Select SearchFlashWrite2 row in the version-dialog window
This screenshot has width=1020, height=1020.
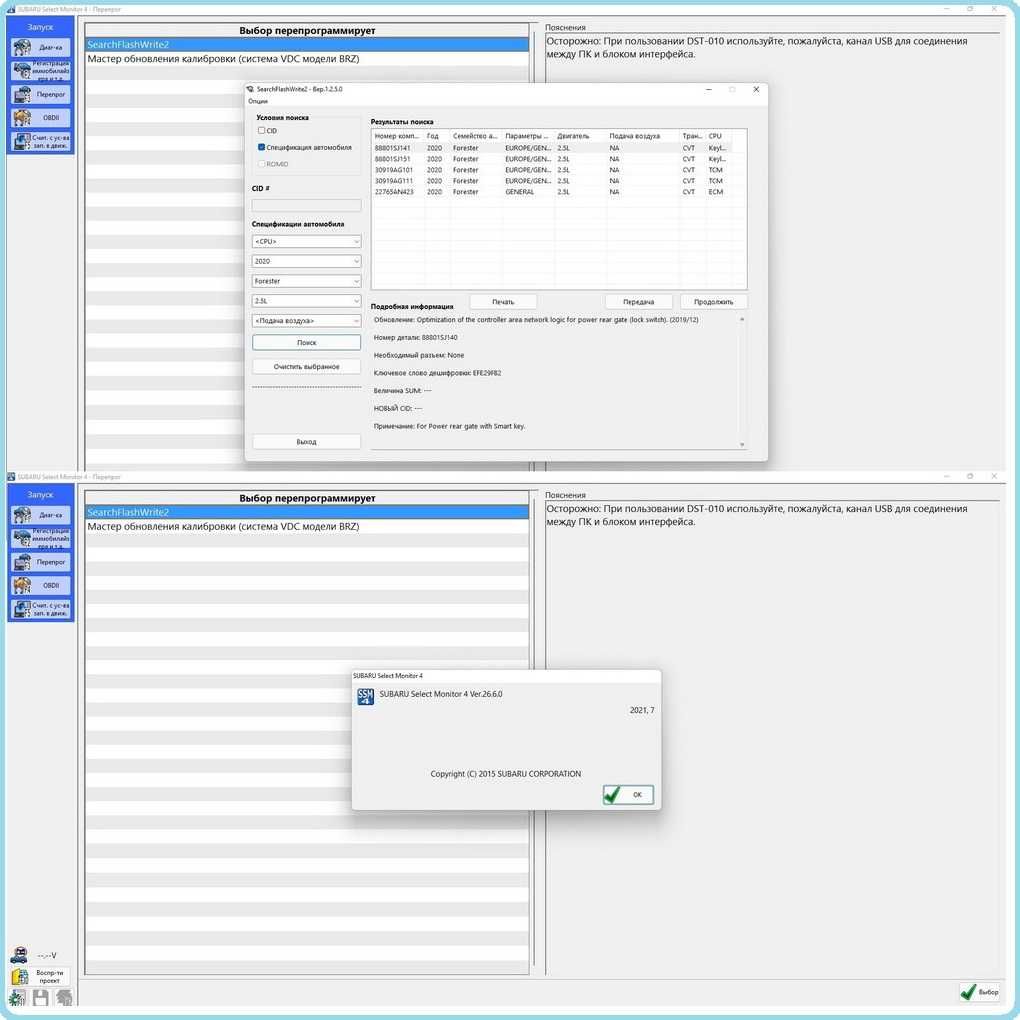point(307,512)
